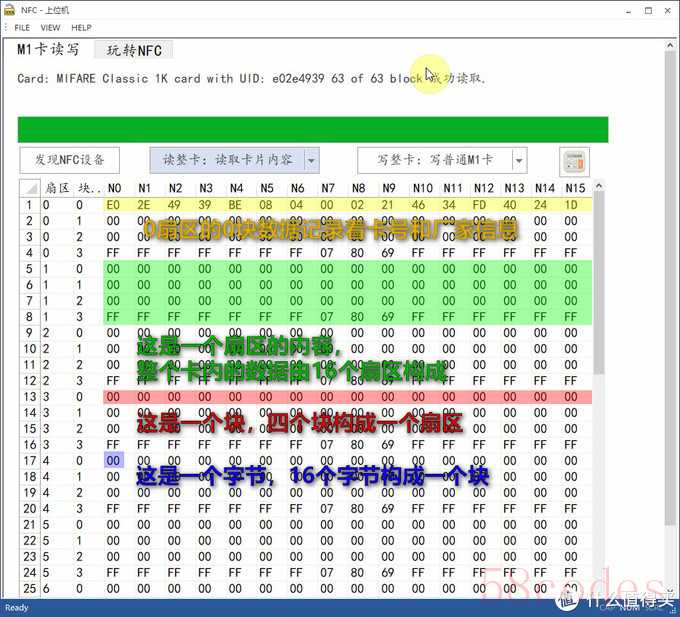Click 读整卡: 读取卡片内容 button

[x=227, y=160]
